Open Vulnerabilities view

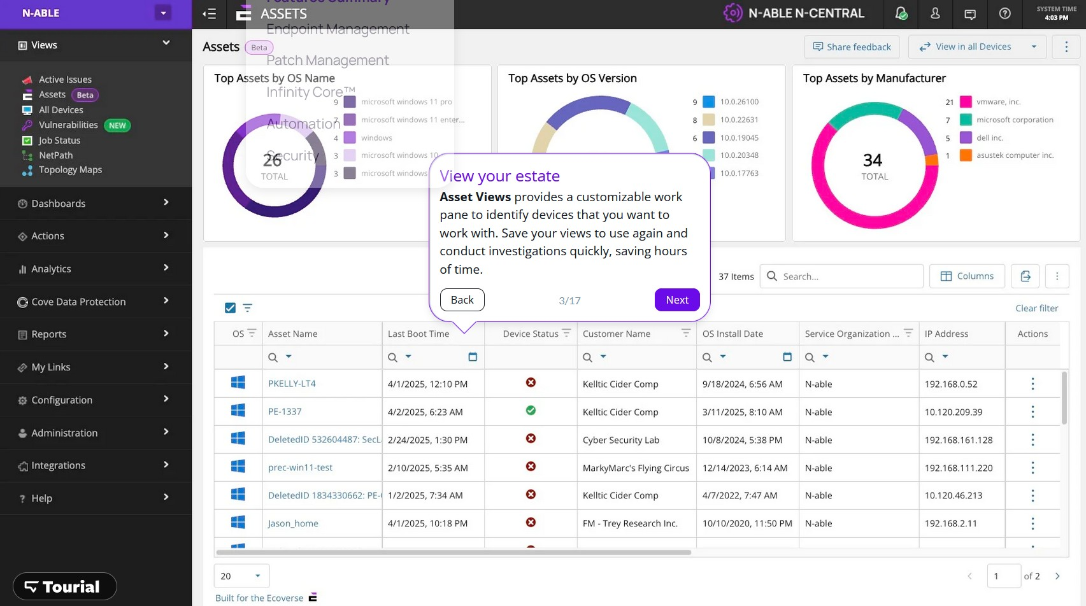(x=68, y=125)
